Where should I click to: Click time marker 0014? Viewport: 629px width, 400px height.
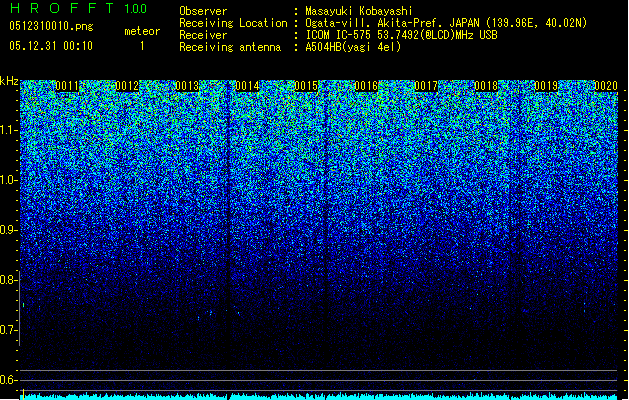click(x=247, y=86)
